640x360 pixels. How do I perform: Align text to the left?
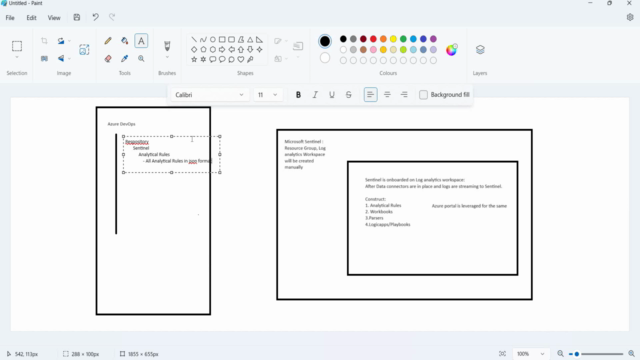click(x=371, y=95)
